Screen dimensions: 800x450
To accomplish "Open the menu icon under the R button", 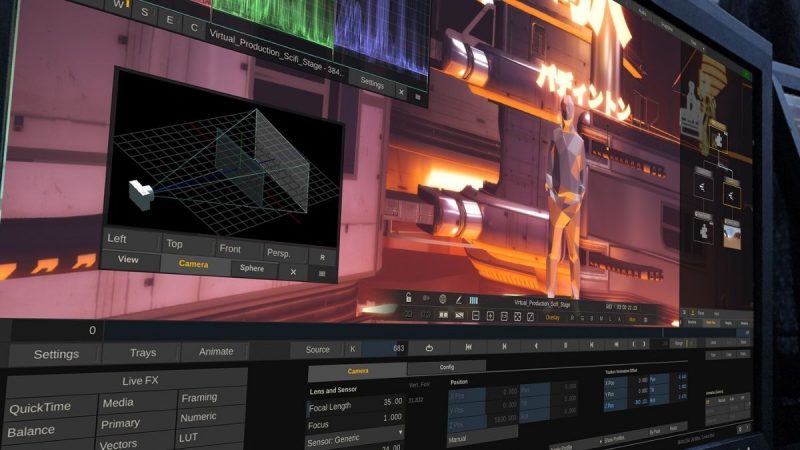I will pyautogui.click(x=321, y=273).
